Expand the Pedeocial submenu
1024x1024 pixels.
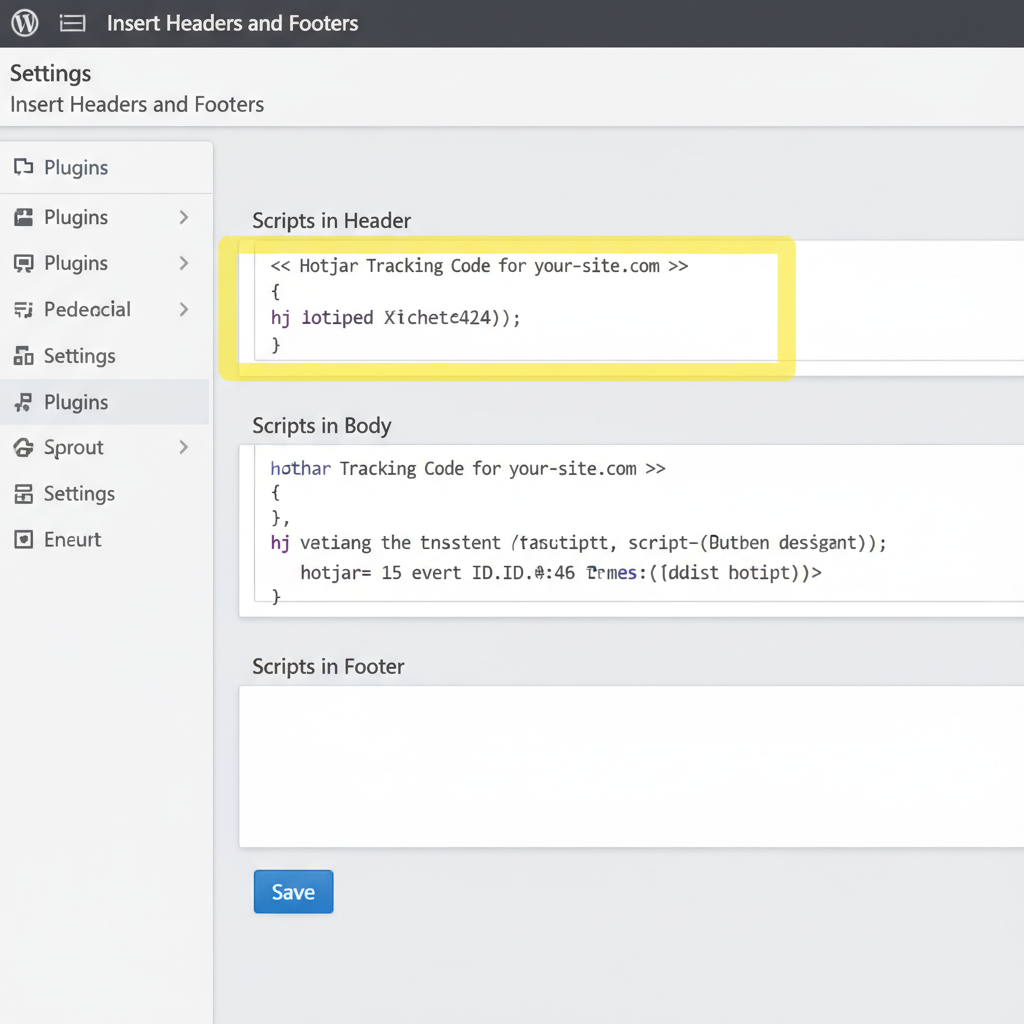pos(183,309)
